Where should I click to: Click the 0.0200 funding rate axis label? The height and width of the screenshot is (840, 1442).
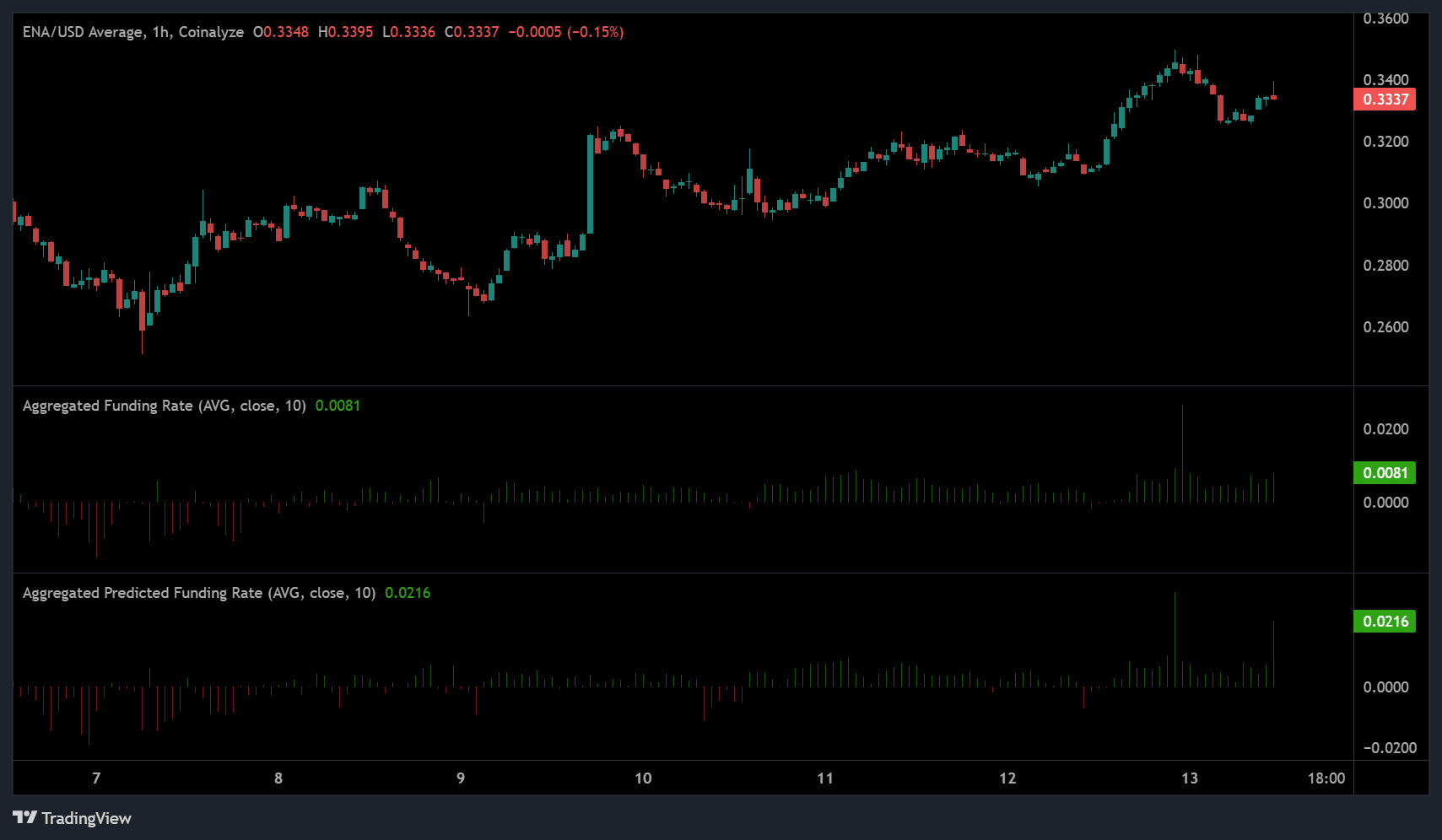pos(1385,429)
